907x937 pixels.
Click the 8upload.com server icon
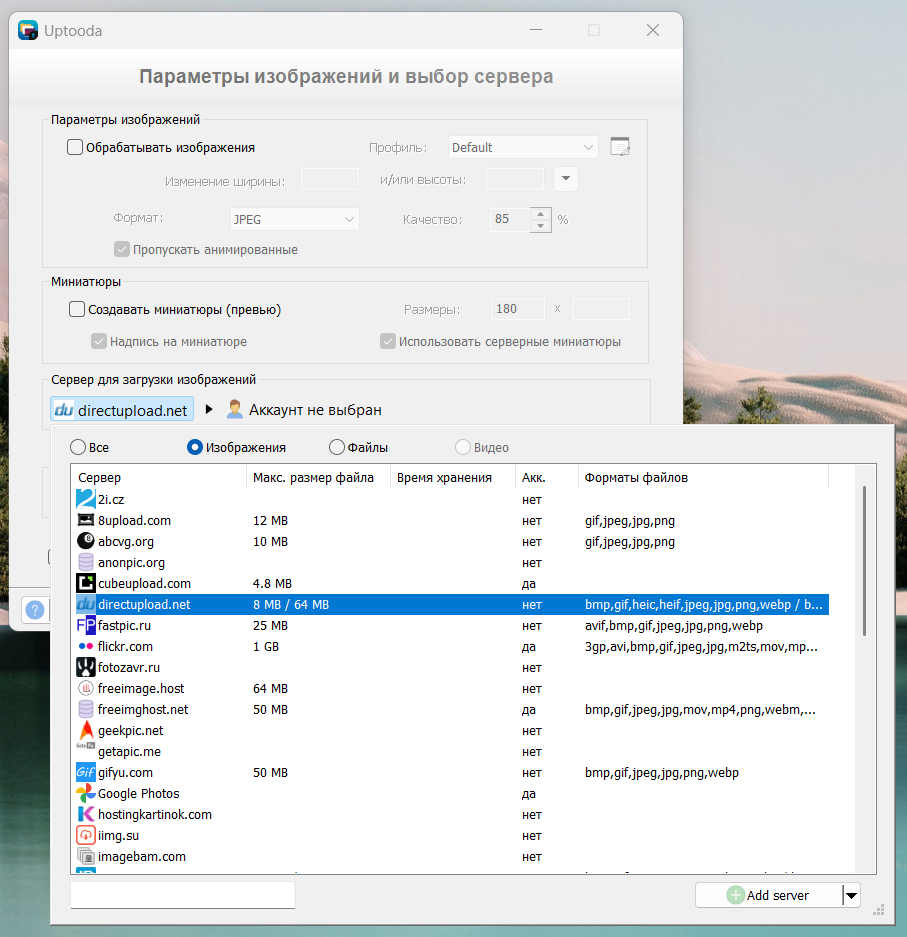pyautogui.click(x=86, y=520)
